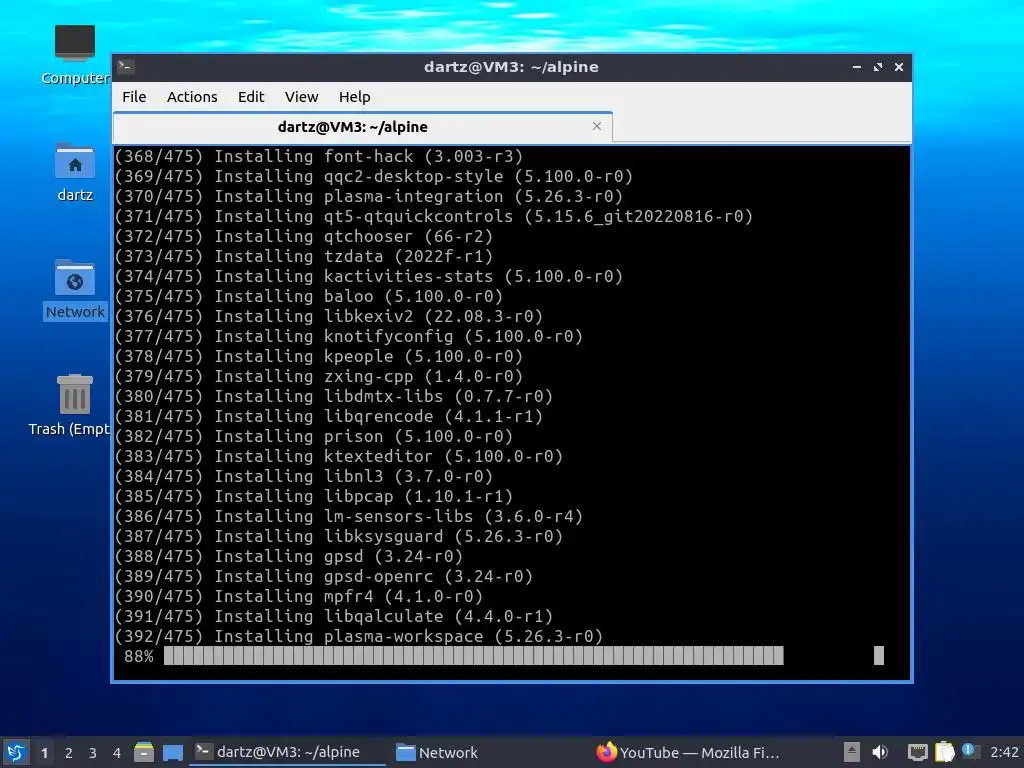Click the removable media eject tray icon
Viewport: 1024px width, 768px height.
point(851,752)
